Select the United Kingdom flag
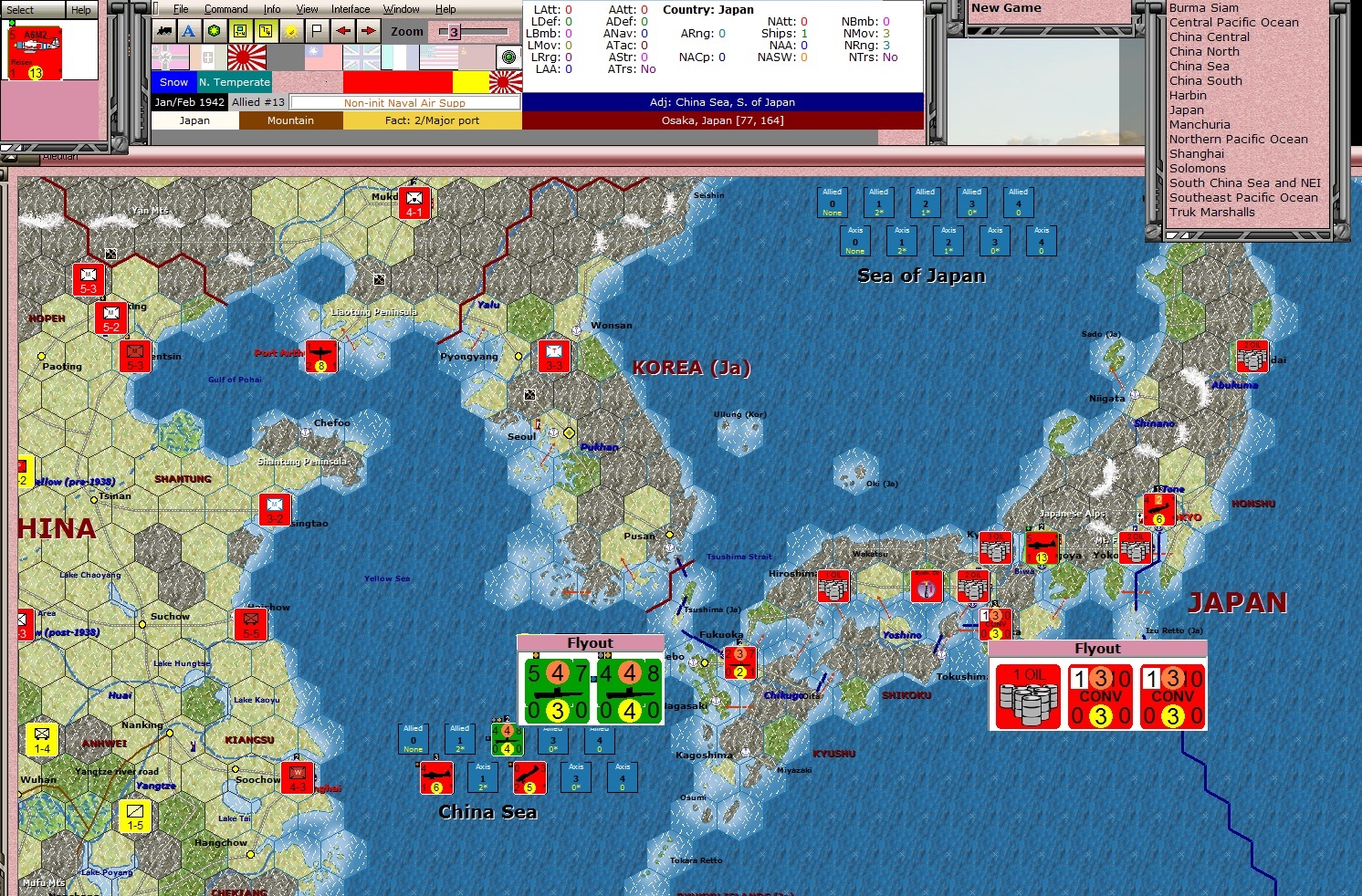 click(x=361, y=57)
